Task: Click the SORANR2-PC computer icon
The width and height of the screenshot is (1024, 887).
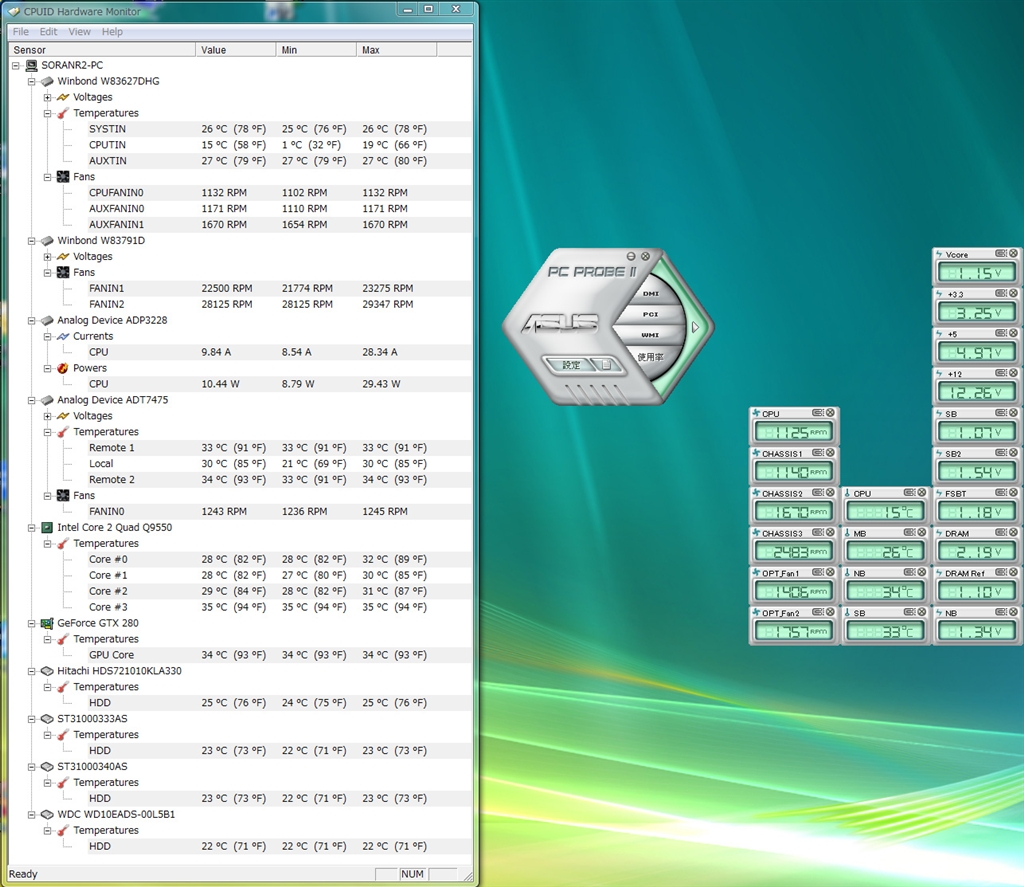Action: tap(31, 65)
